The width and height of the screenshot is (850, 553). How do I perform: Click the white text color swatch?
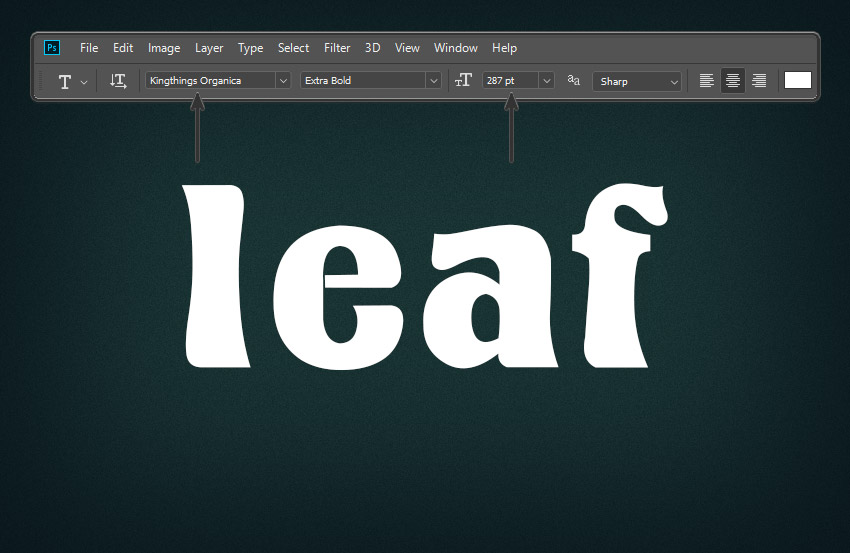click(x=797, y=80)
